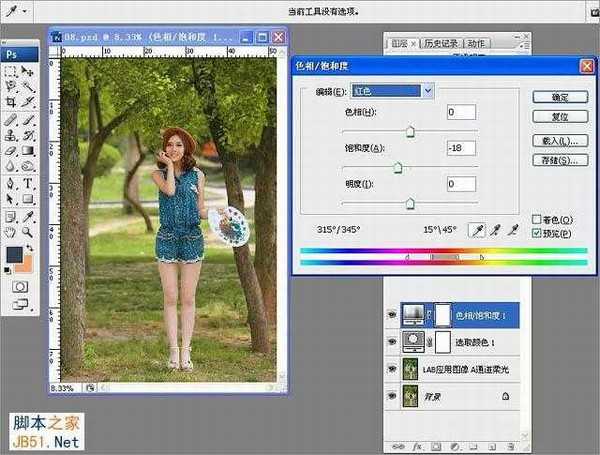Select the Type (T) tool
This screenshot has height=455, width=600.
(x=28, y=184)
